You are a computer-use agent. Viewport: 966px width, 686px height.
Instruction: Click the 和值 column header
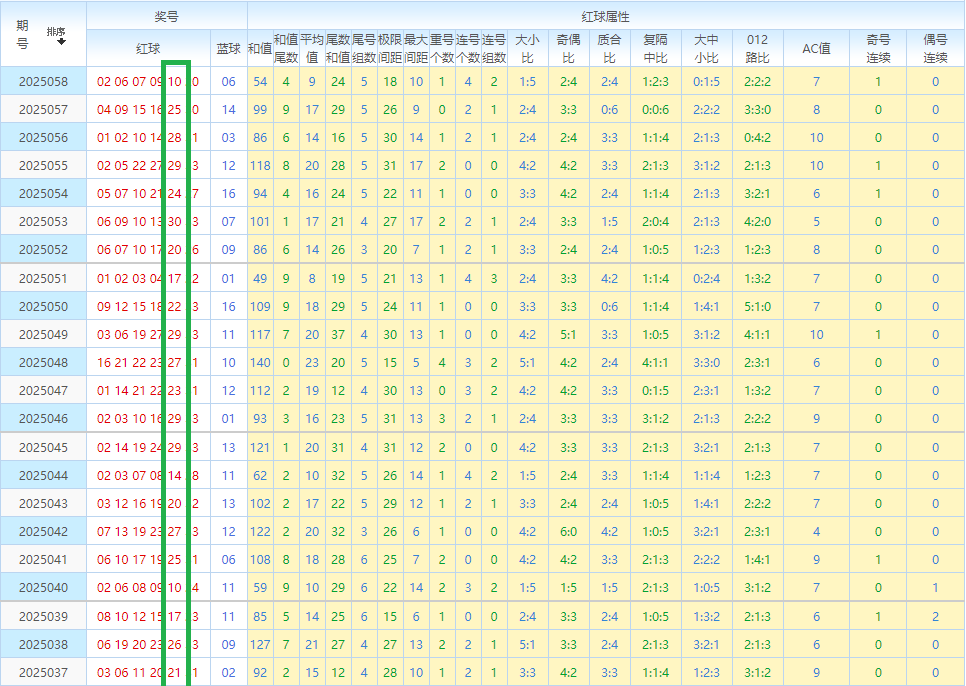(259, 48)
